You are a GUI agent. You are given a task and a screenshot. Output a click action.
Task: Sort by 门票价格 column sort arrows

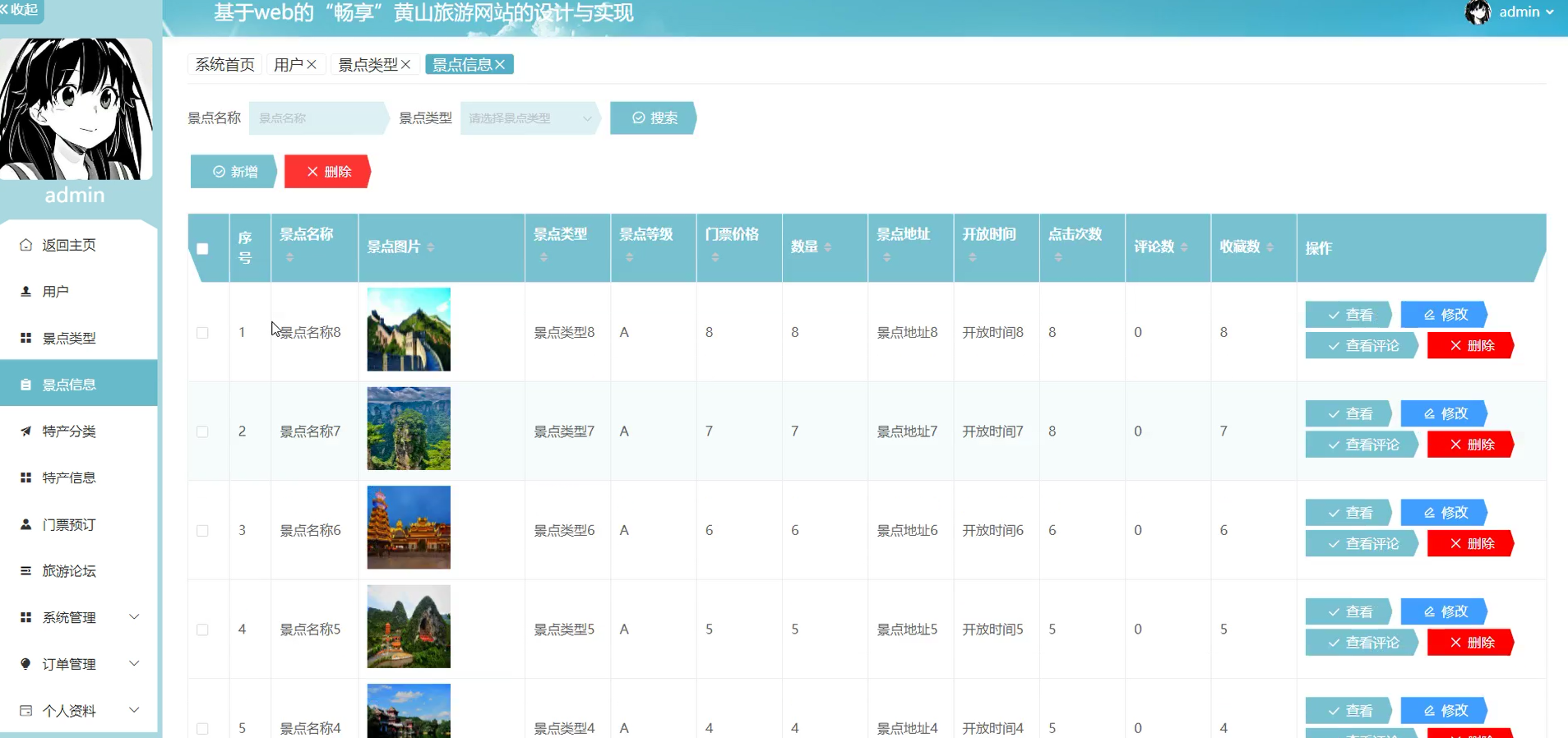pos(715,258)
